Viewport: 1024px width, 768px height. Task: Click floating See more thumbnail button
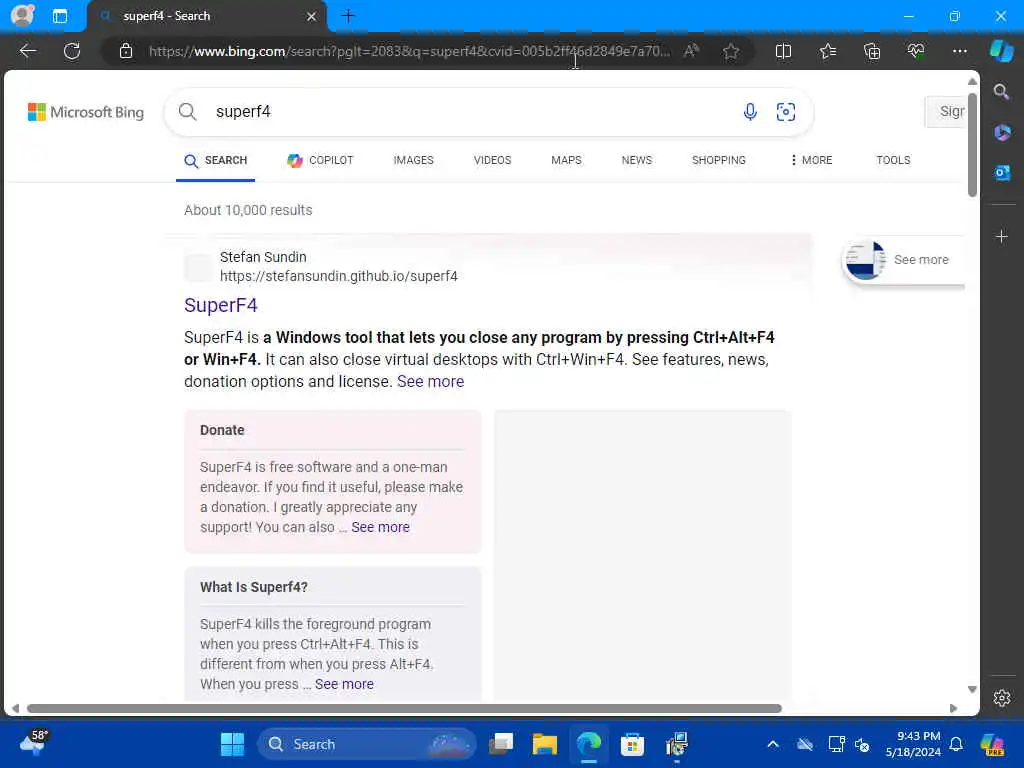click(x=904, y=260)
